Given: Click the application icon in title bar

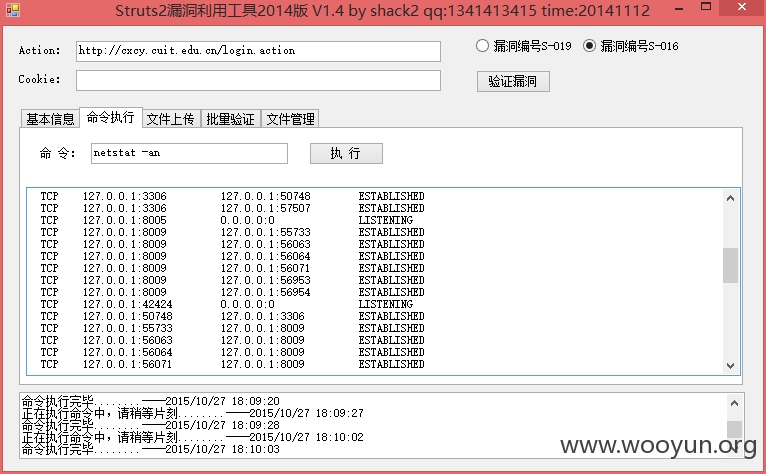Looking at the screenshot, I should [x=13, y=10].
